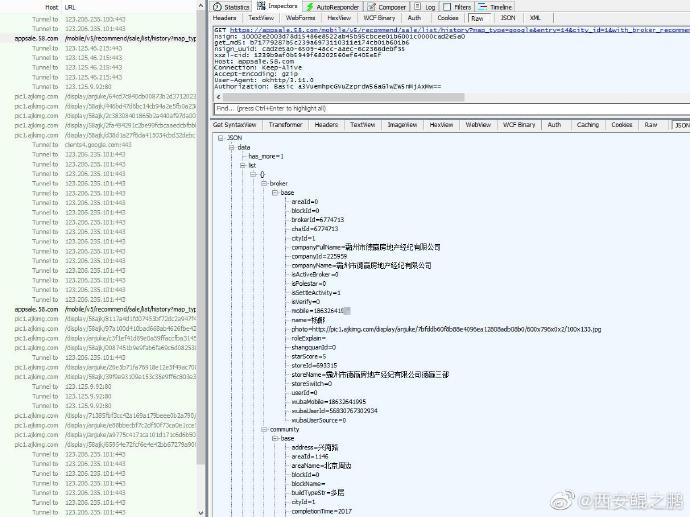Screen dimensions: 690x517
Task: Open the Log tab
Action: coord(425,7)
